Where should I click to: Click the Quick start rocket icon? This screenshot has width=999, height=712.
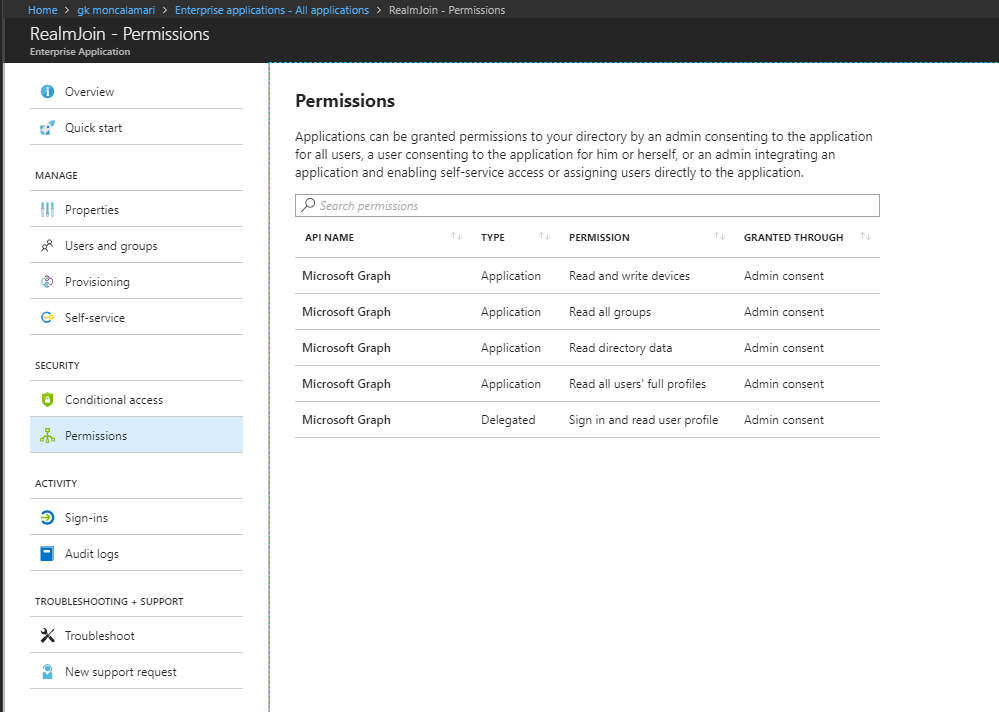click(x=47, y=128)
